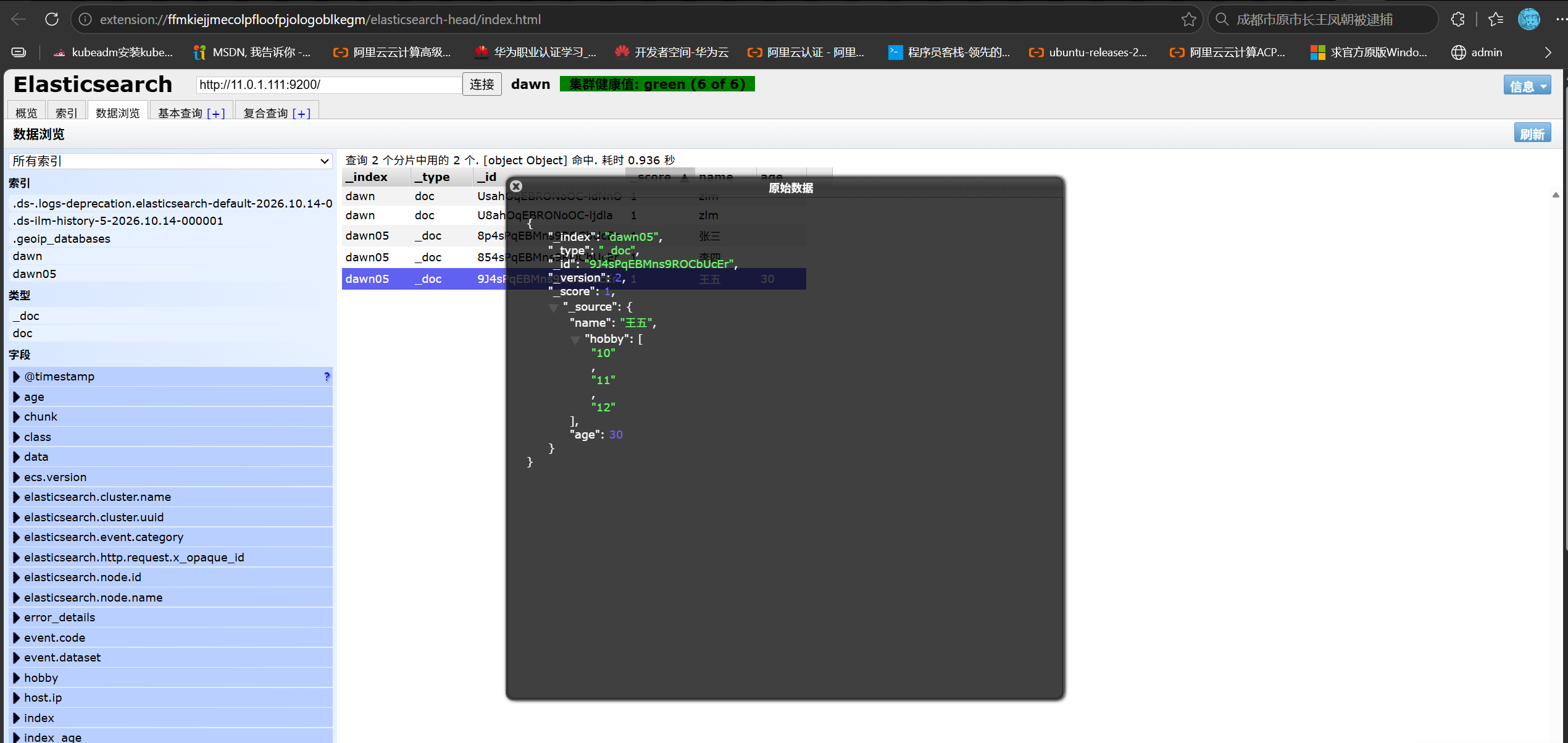
Task: Open the 信息 info dropdown menu
Action: pos(1527,85)
